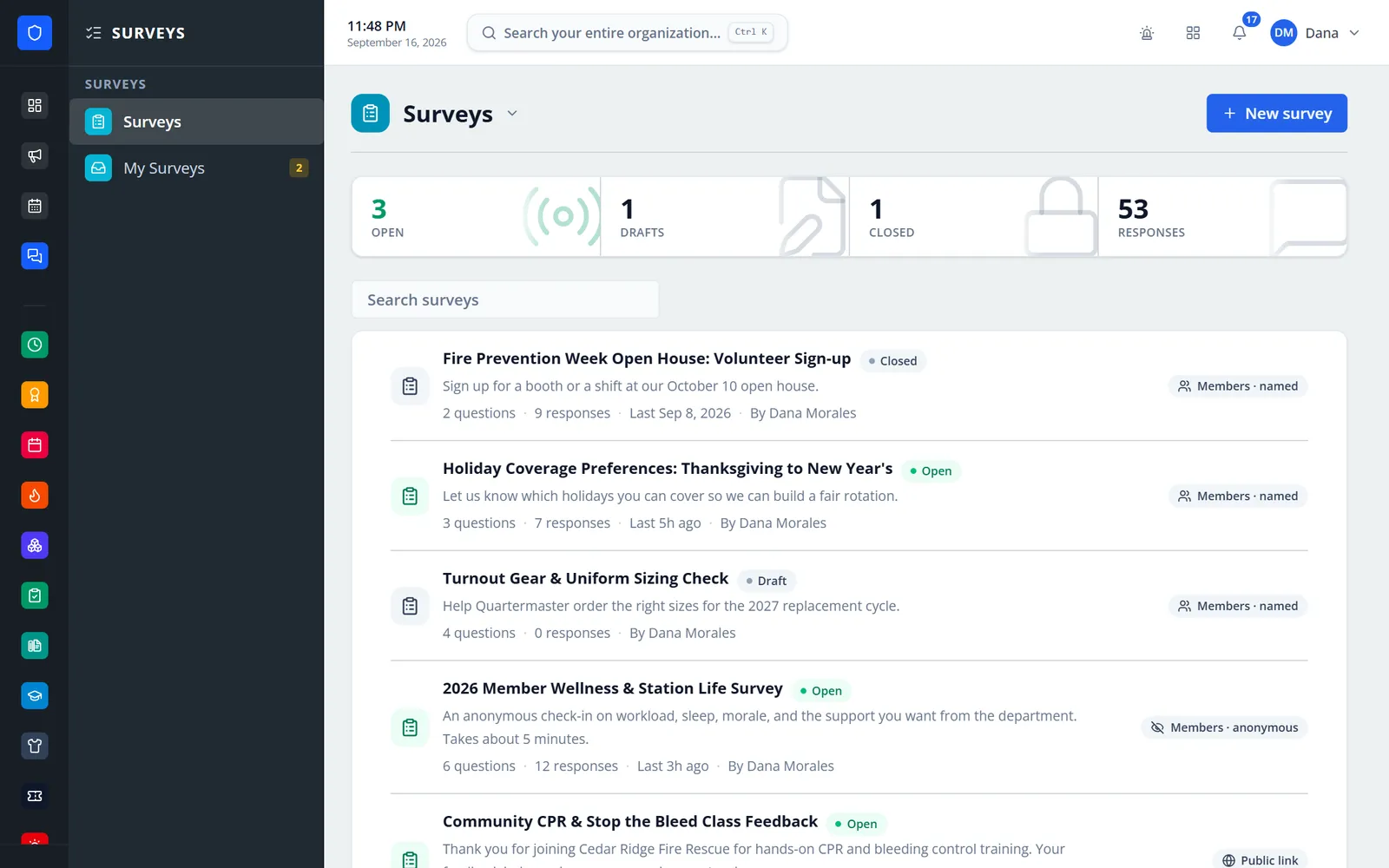Image resolution: width=1389 pixels, height=868 pixels.
Task: Click Open badge on Member Wellness survey
Action: [x=821, y=691]
